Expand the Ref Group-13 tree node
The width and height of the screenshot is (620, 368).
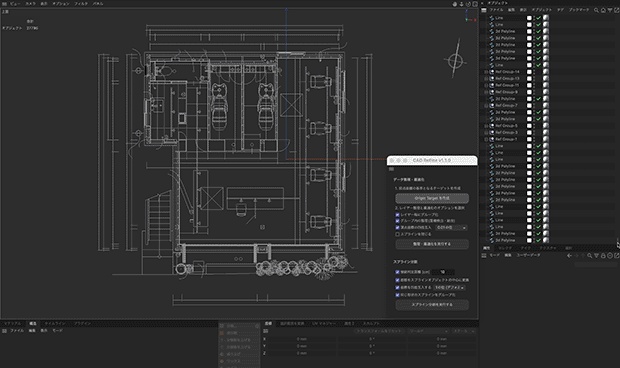(486, 79)
